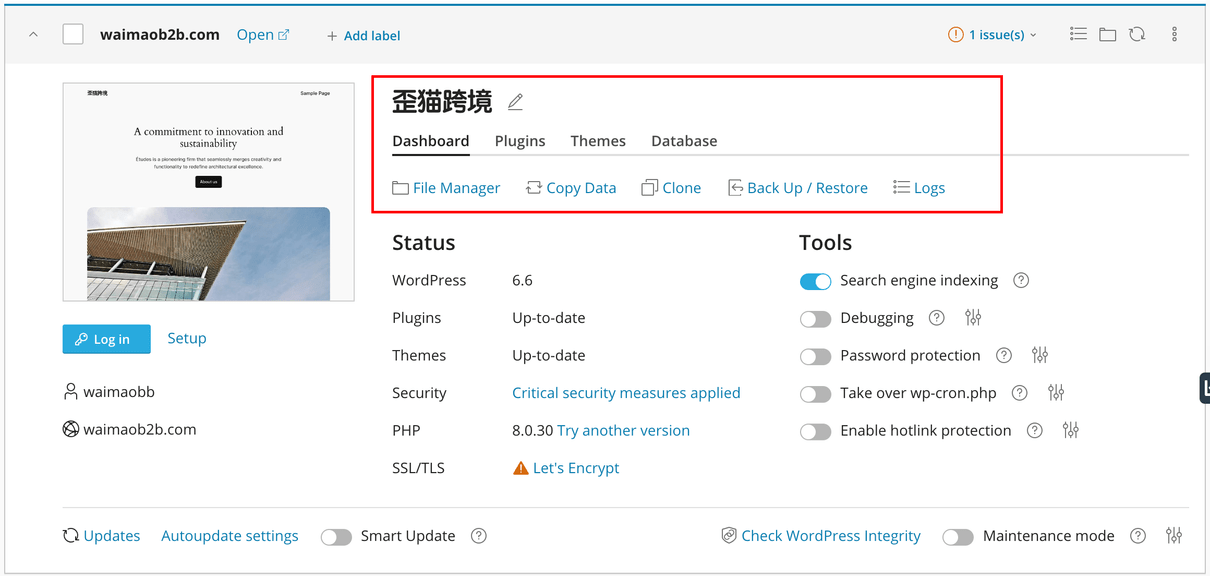The height and width of the screenshot is (576, 1210).
Task: Click the help icon next to Smart Update
Action: click(x=478, y=536)
